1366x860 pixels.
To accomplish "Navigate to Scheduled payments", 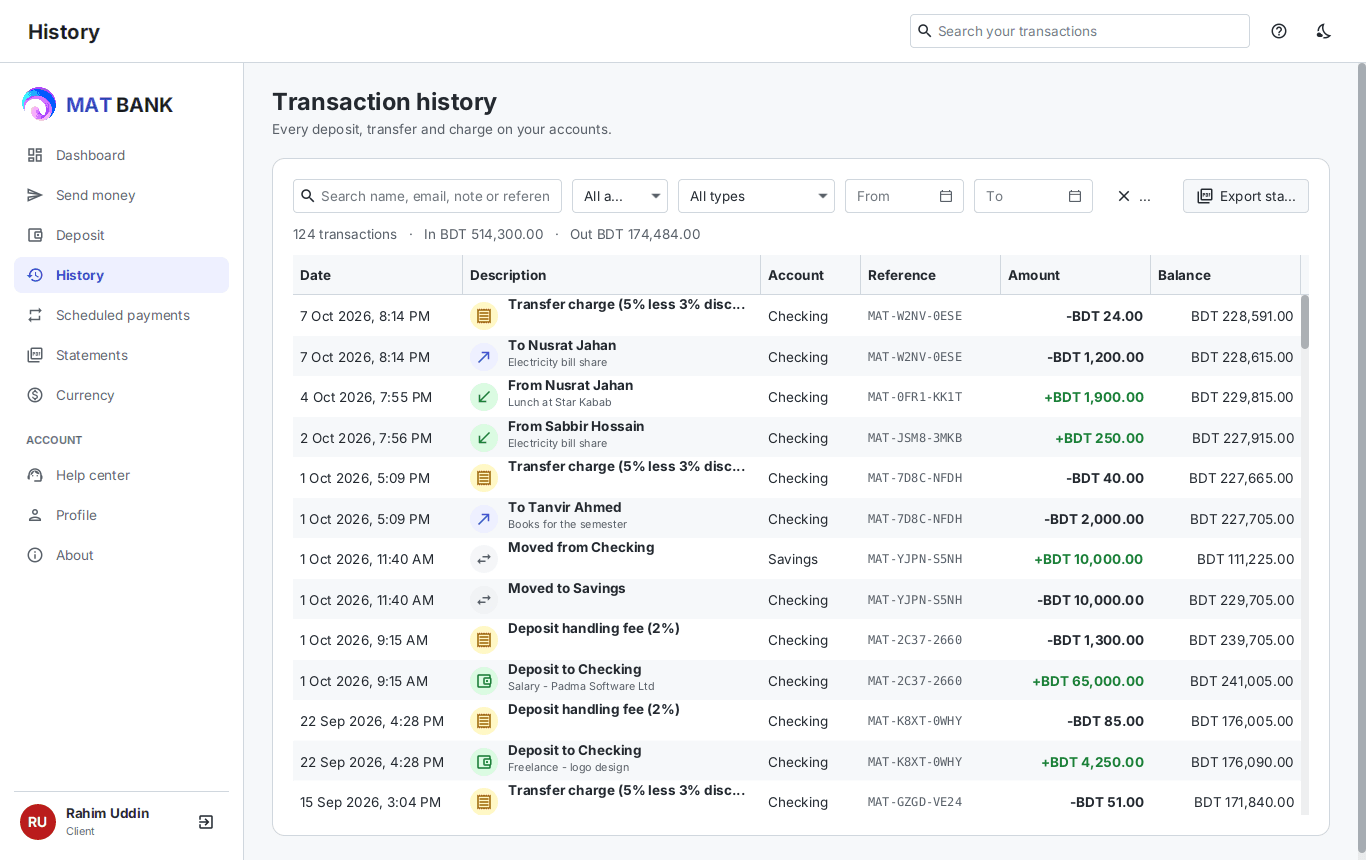I will [121, 315].
